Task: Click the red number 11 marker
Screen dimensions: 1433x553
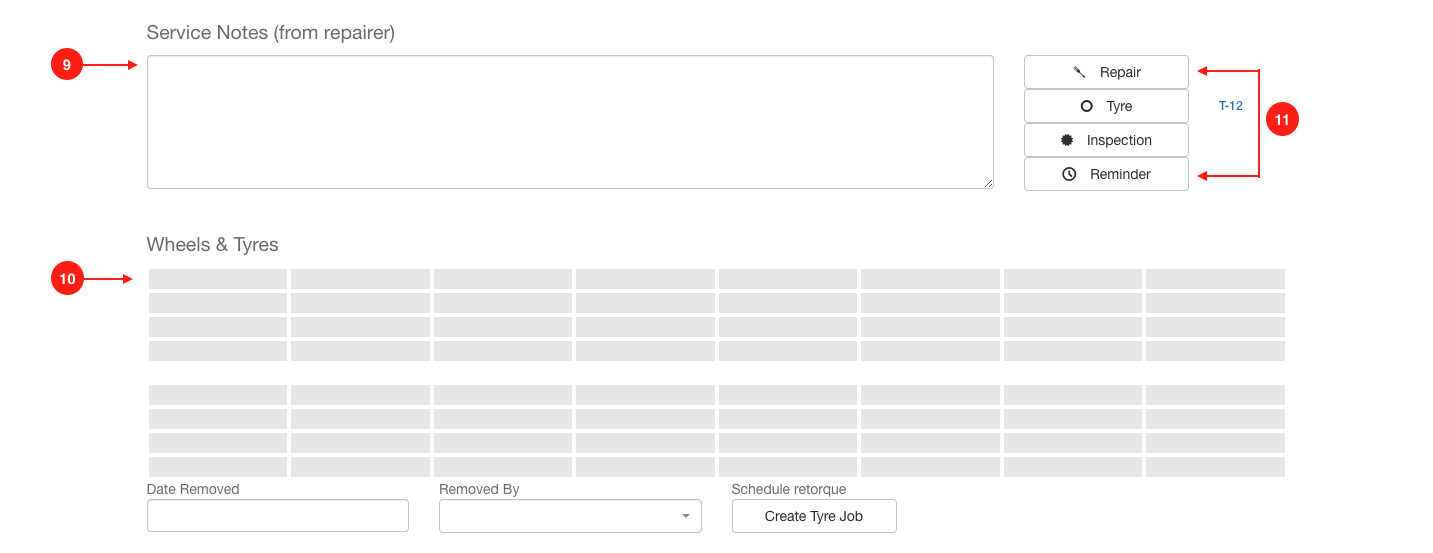Action: (x=1282, y=120)
